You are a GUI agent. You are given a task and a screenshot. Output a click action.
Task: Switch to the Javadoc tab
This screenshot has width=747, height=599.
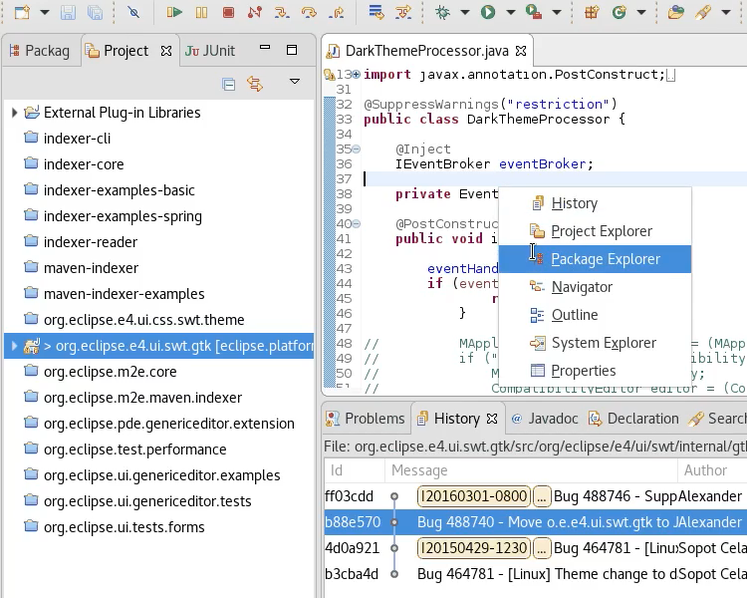(x=544, y=418)
